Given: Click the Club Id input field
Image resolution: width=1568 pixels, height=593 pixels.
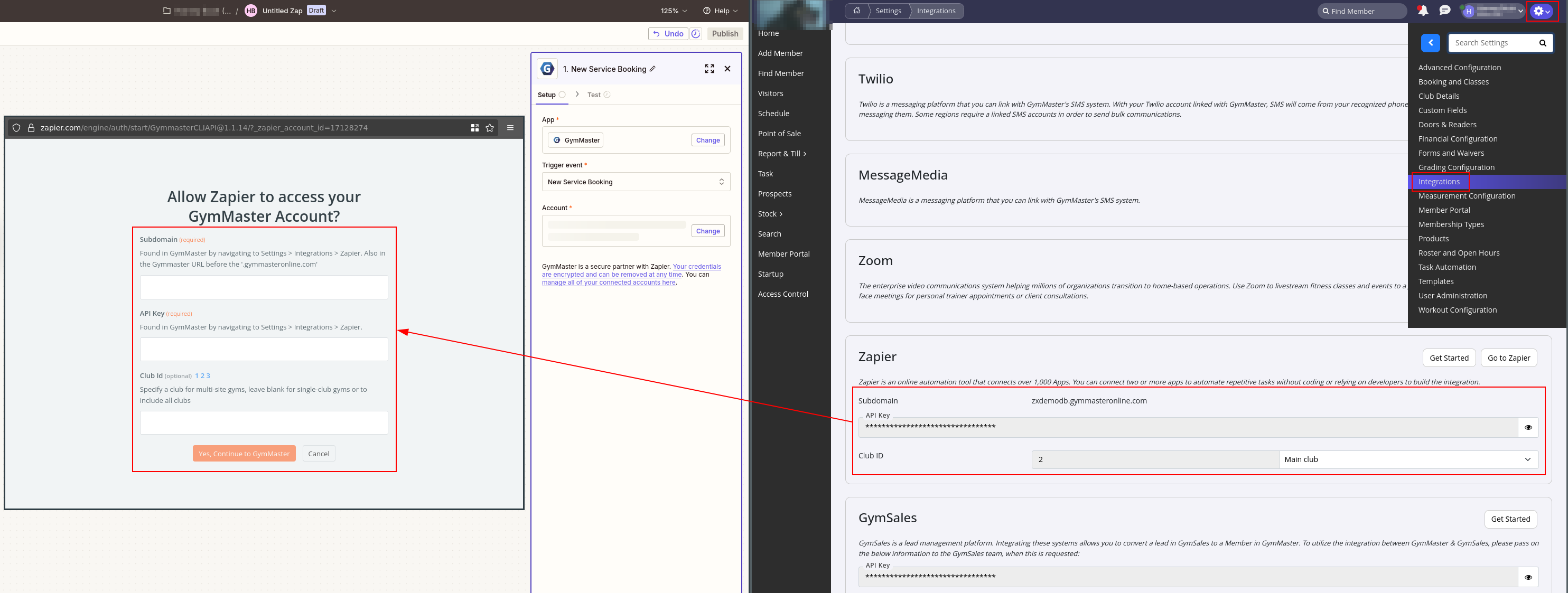Looking at the screenshot, I should click(x=264, y=422).
